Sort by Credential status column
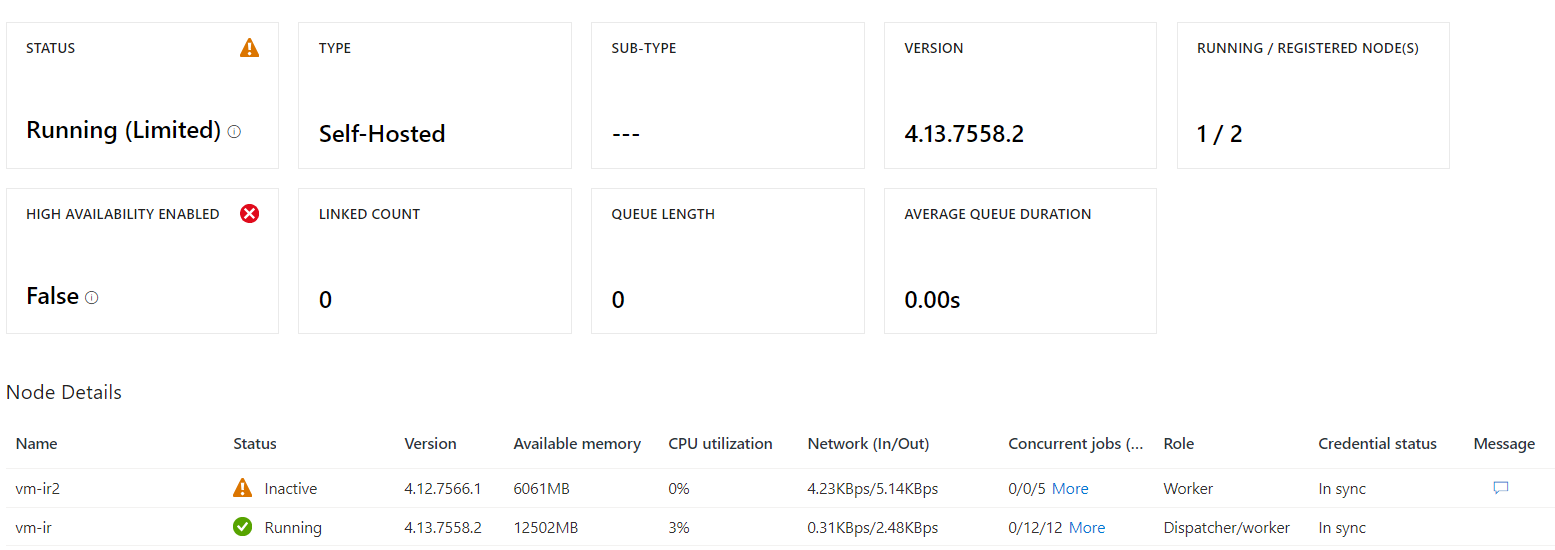Image resolution: width=1555 pixels, height=550 pixels. pos(1377,444)
